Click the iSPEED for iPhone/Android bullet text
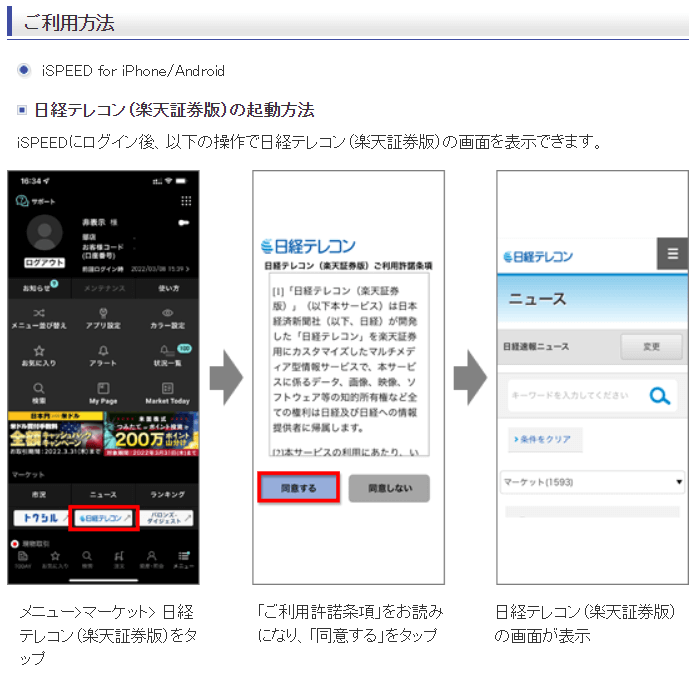 133,71
